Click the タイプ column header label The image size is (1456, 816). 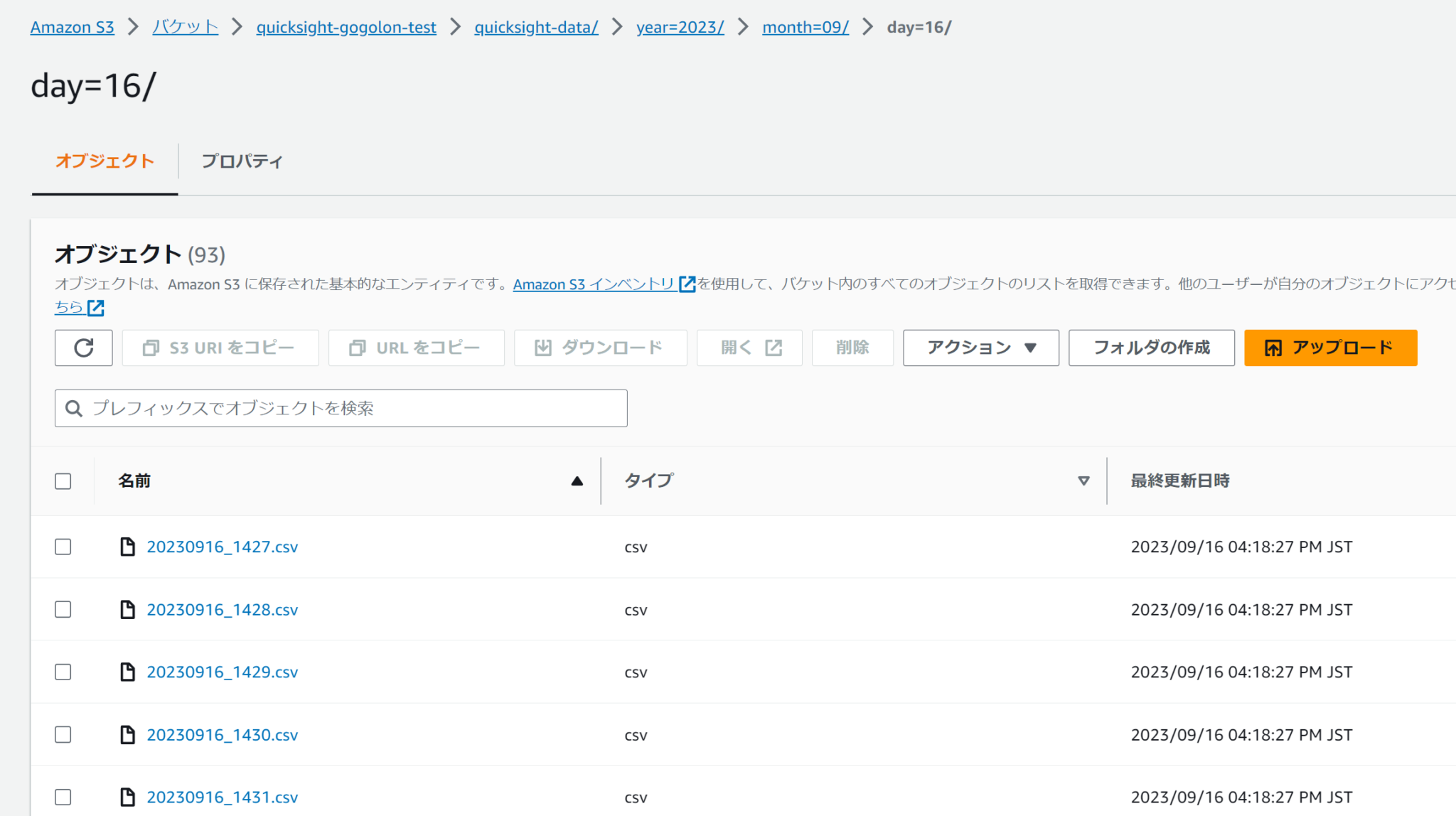(648, 481)
